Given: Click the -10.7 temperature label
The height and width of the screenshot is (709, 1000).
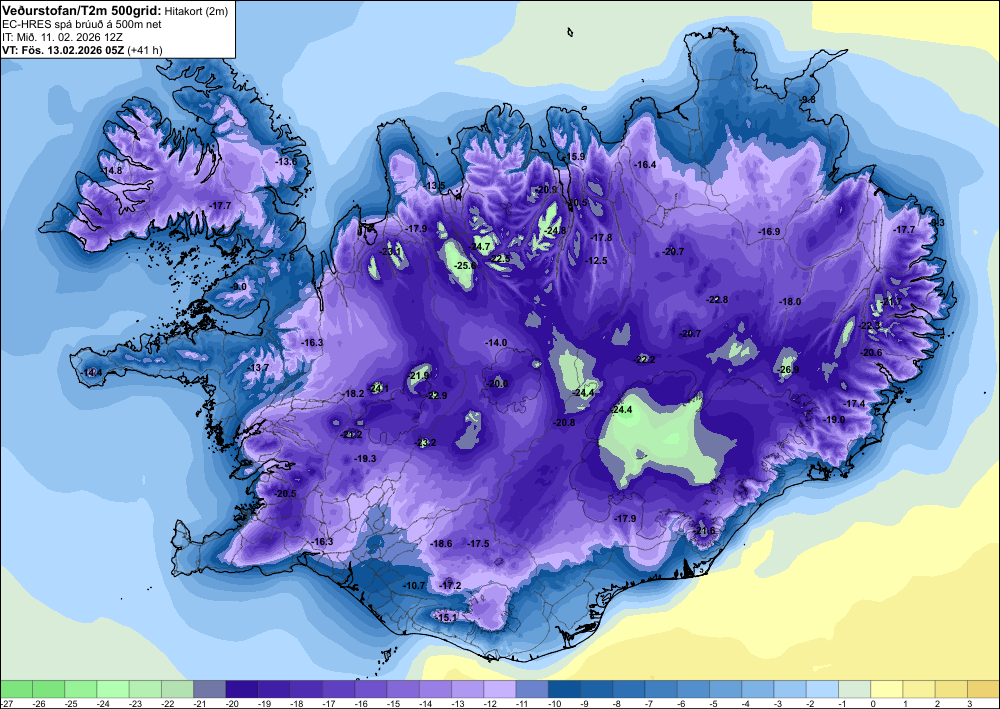Looking at the screenshot, I should (x=414, y=585).
